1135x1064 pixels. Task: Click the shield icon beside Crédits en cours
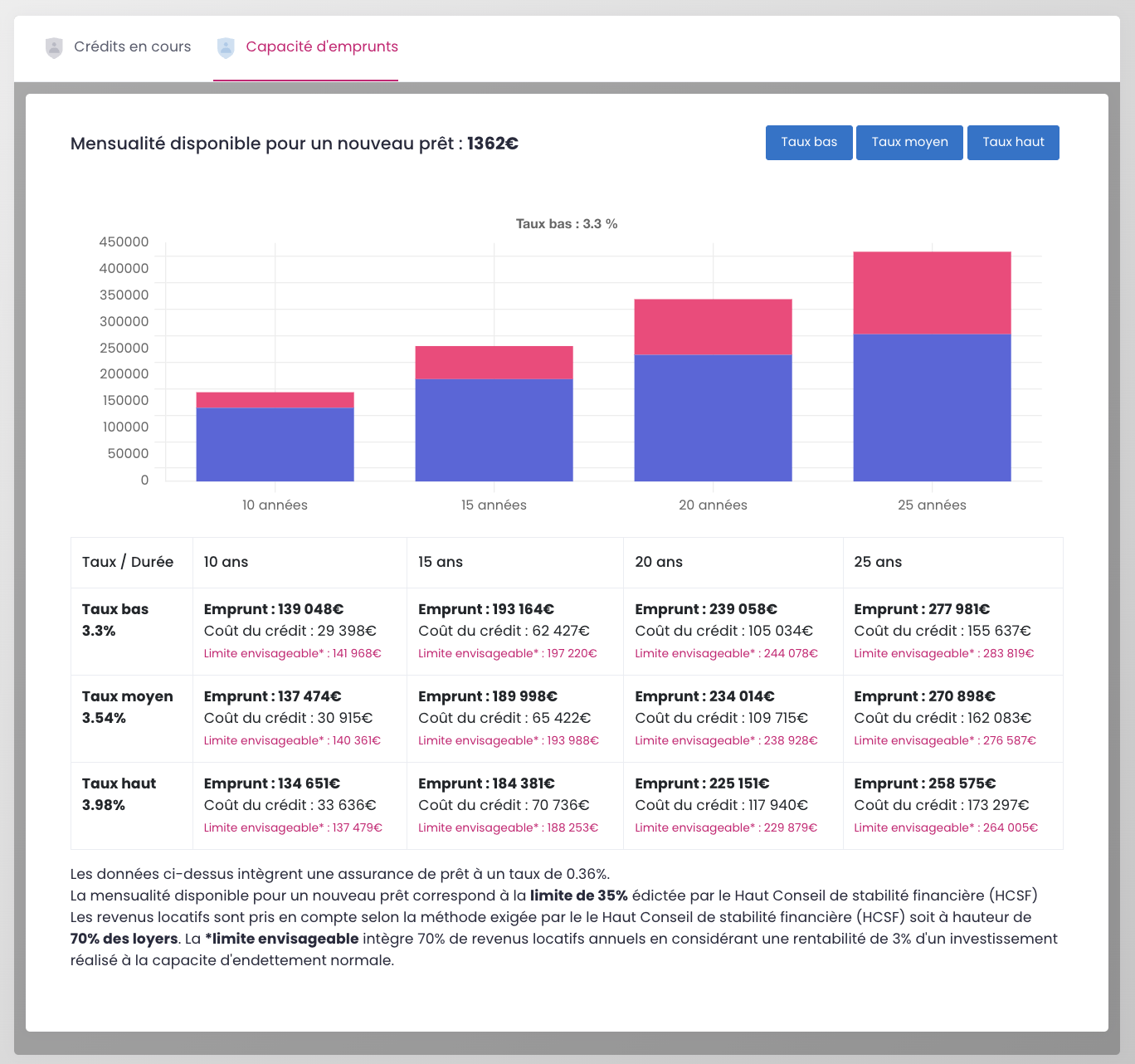(x=54, y=47)
